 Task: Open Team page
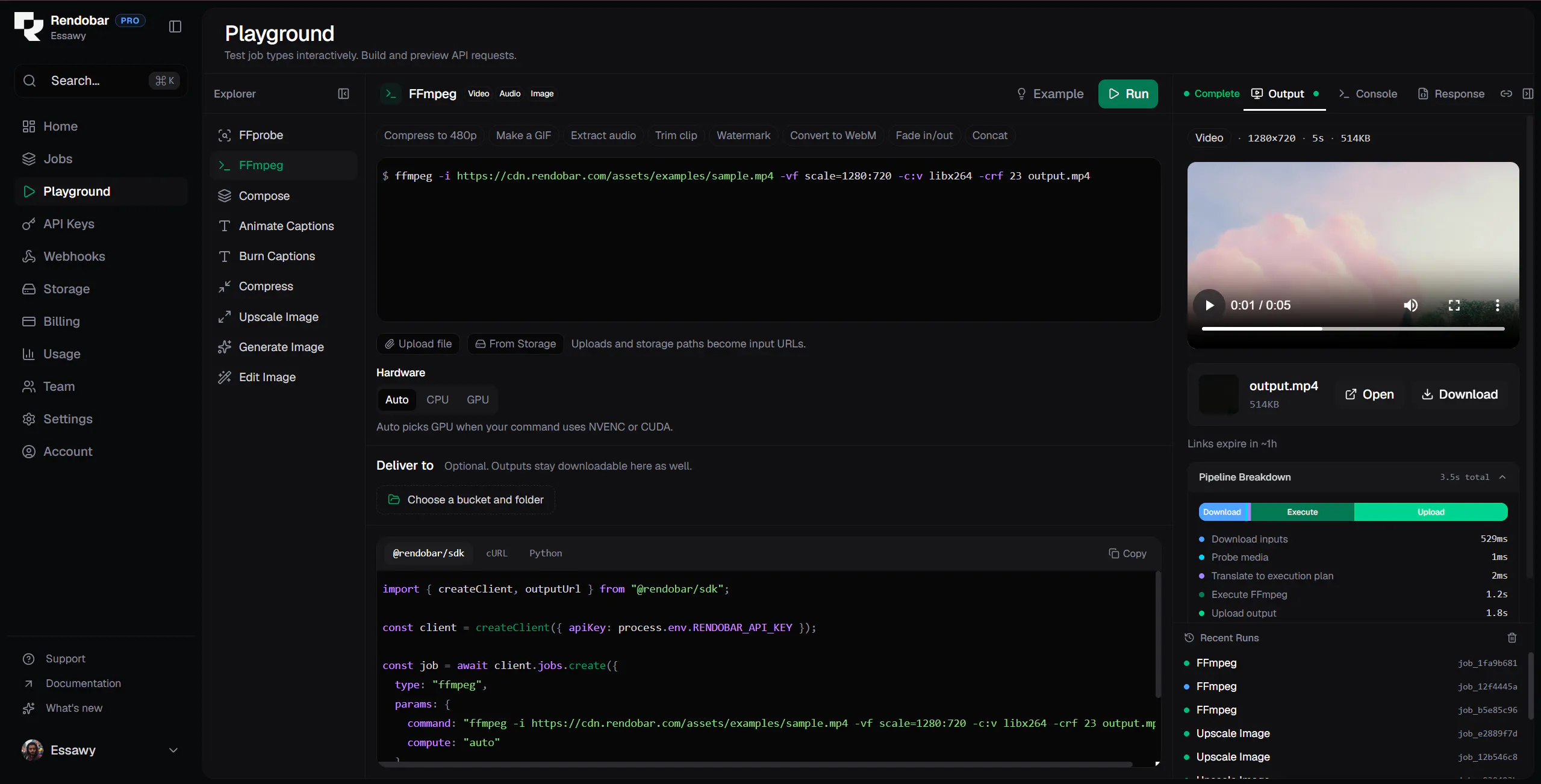(x=101, y=387)
